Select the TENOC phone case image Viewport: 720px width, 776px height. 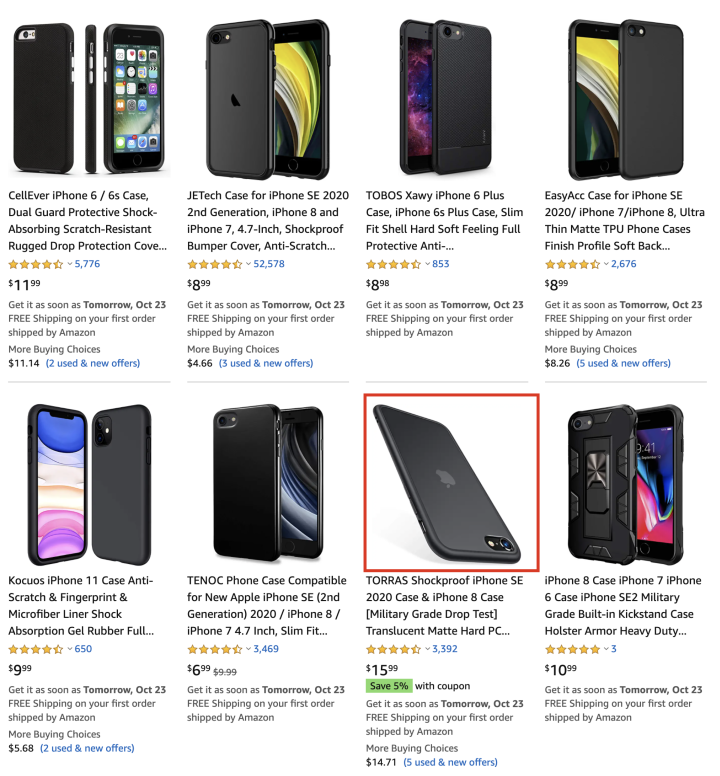coord(266,483)
